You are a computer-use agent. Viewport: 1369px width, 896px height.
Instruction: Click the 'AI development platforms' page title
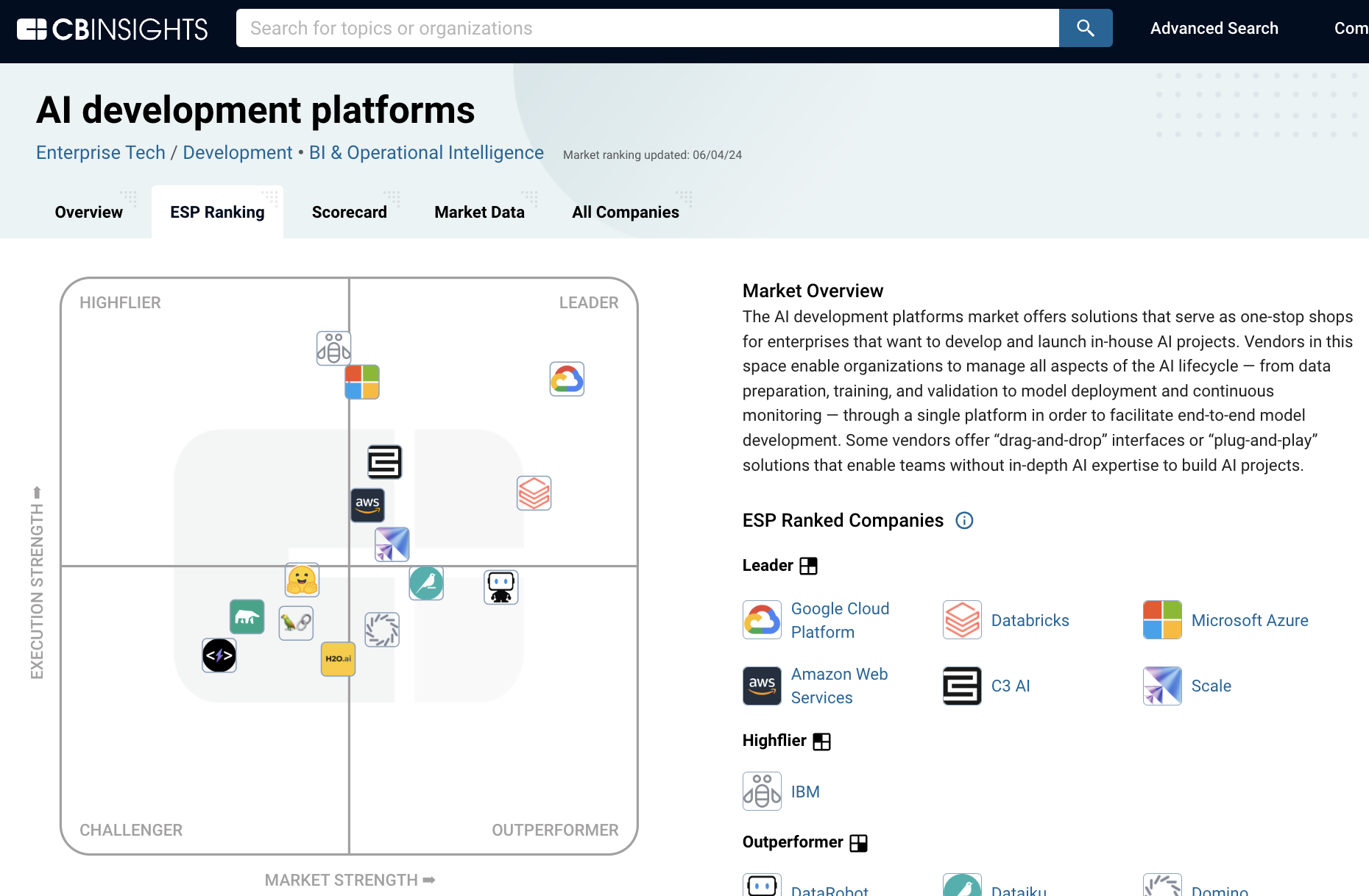[x=255, y=110]
